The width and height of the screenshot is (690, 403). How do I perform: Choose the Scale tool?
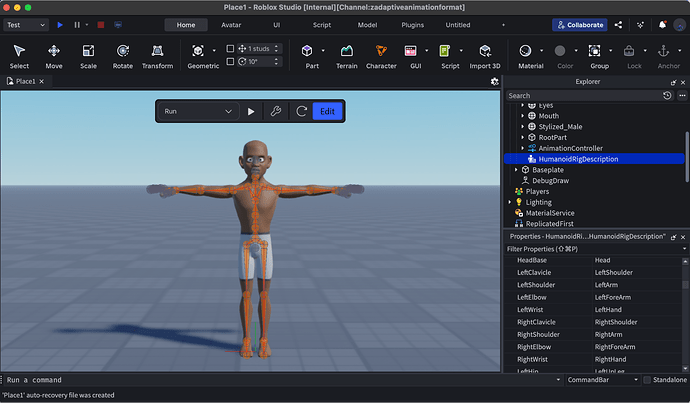[88, 57]
